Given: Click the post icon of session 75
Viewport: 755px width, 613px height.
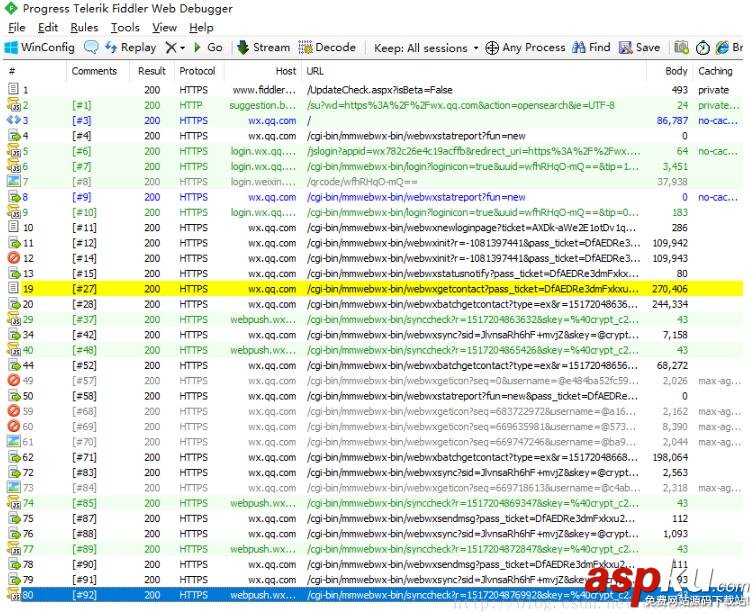Looking at the screenshot, I should click(14, 518).
